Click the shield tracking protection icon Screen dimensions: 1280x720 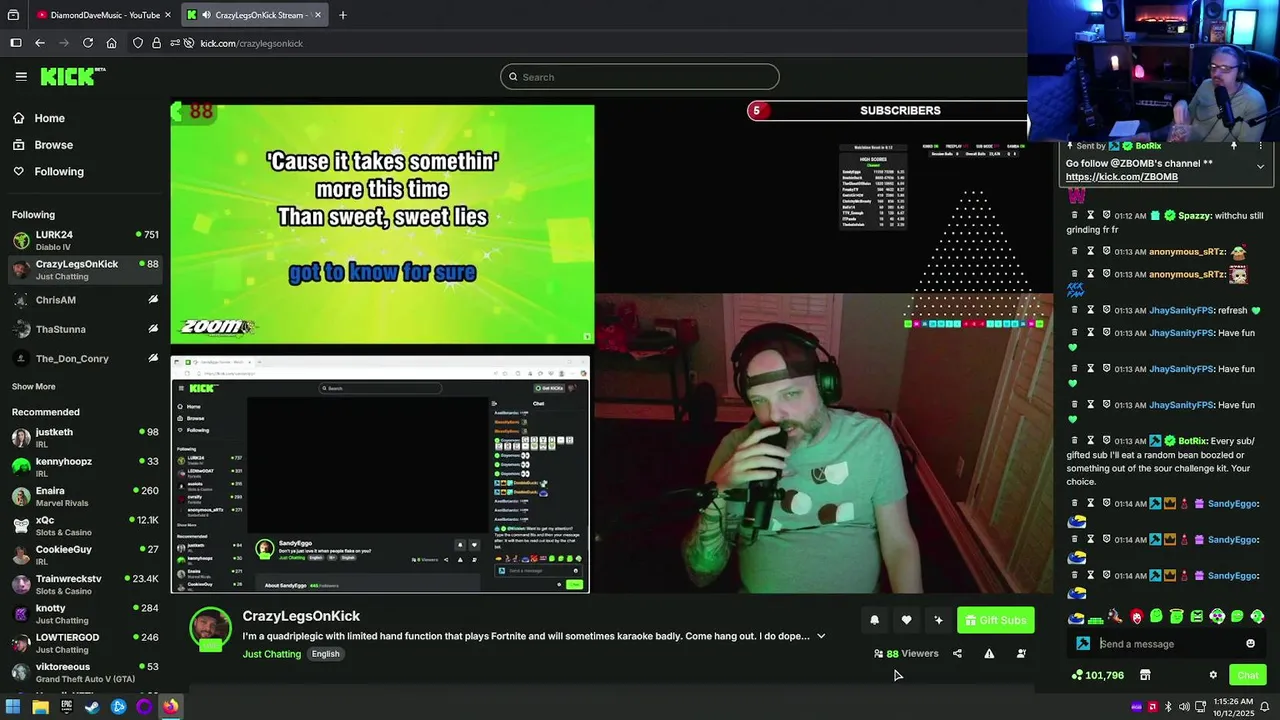point(138,43)
